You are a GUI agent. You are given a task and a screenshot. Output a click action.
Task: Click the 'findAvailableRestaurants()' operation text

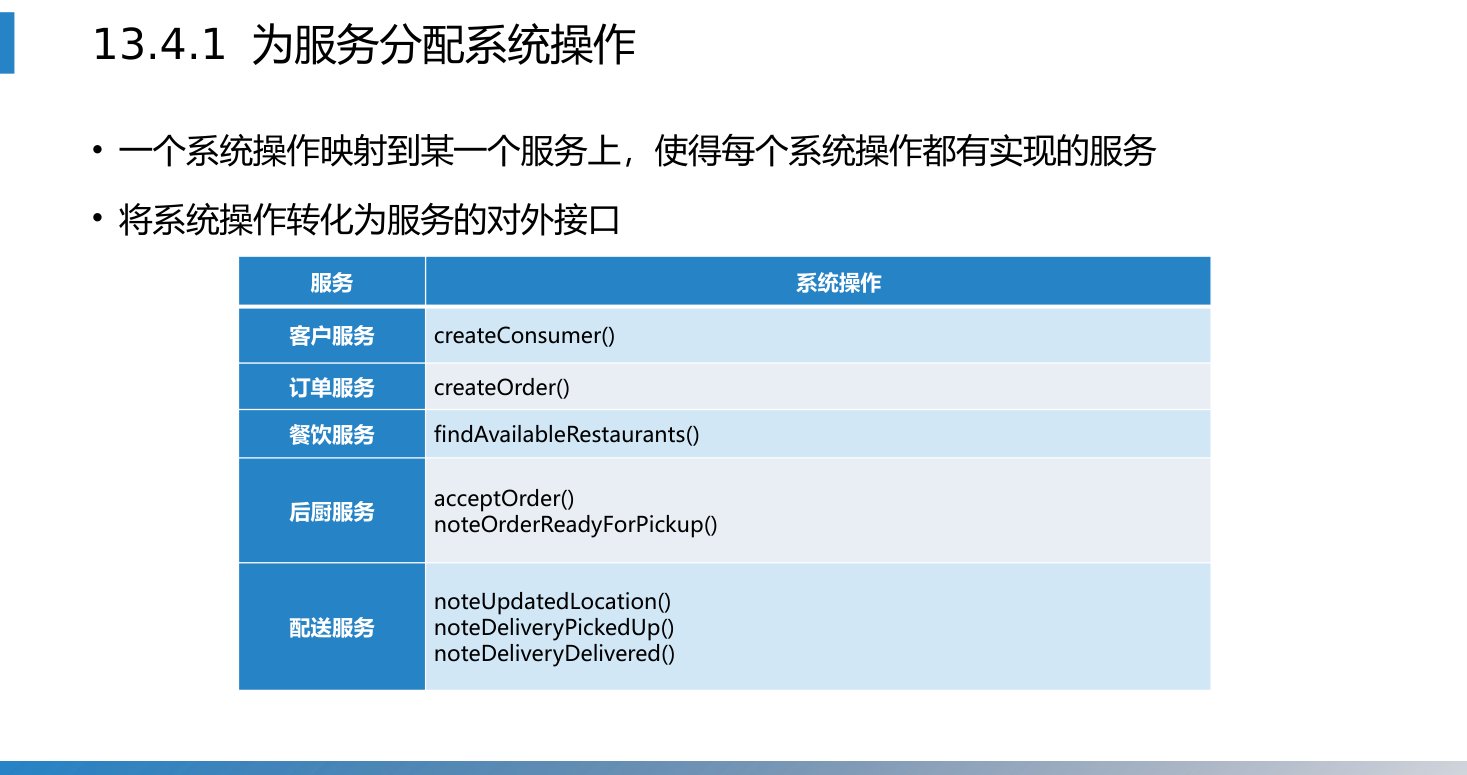click(567, 434)
